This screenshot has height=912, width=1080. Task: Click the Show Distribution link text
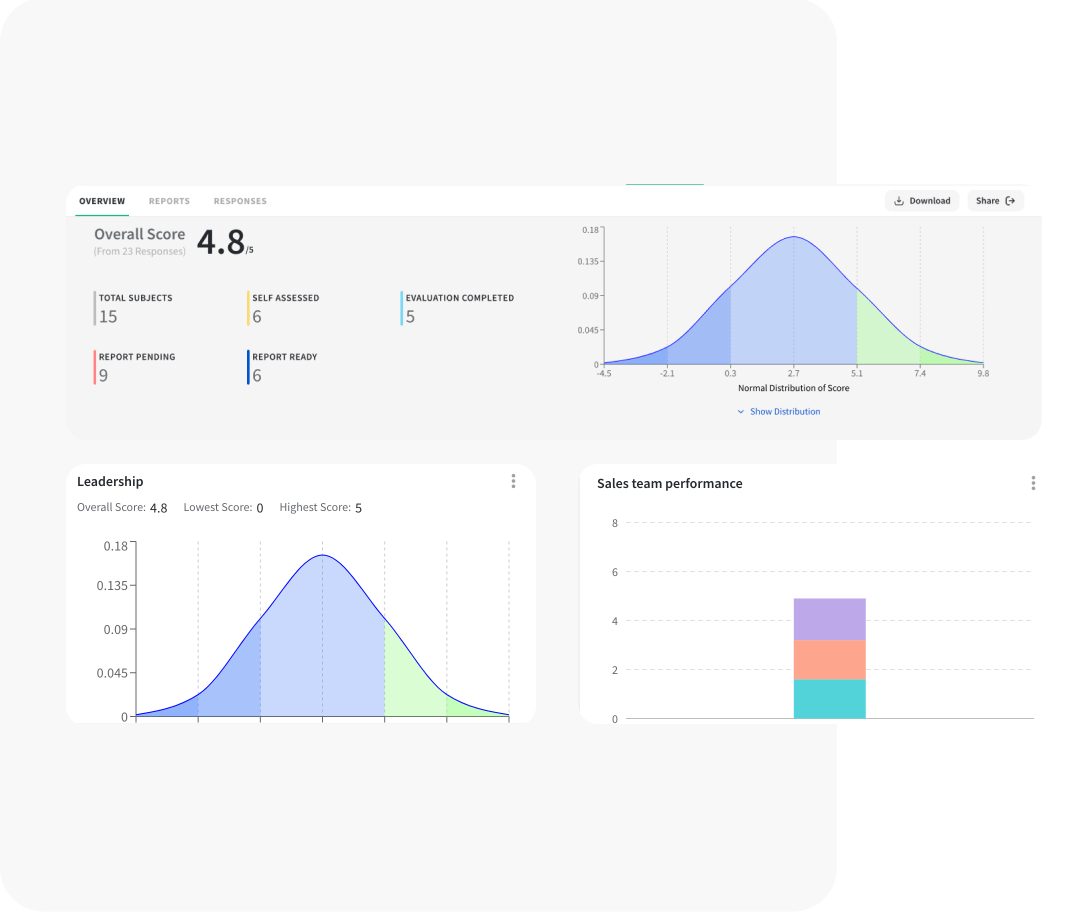pos(785,412)
